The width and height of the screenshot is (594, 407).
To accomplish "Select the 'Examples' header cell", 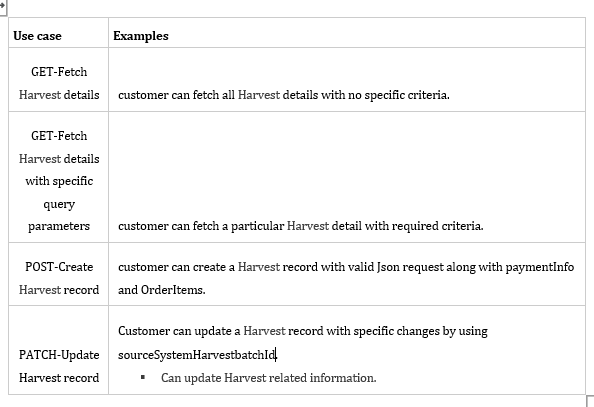I will [347, 33].
